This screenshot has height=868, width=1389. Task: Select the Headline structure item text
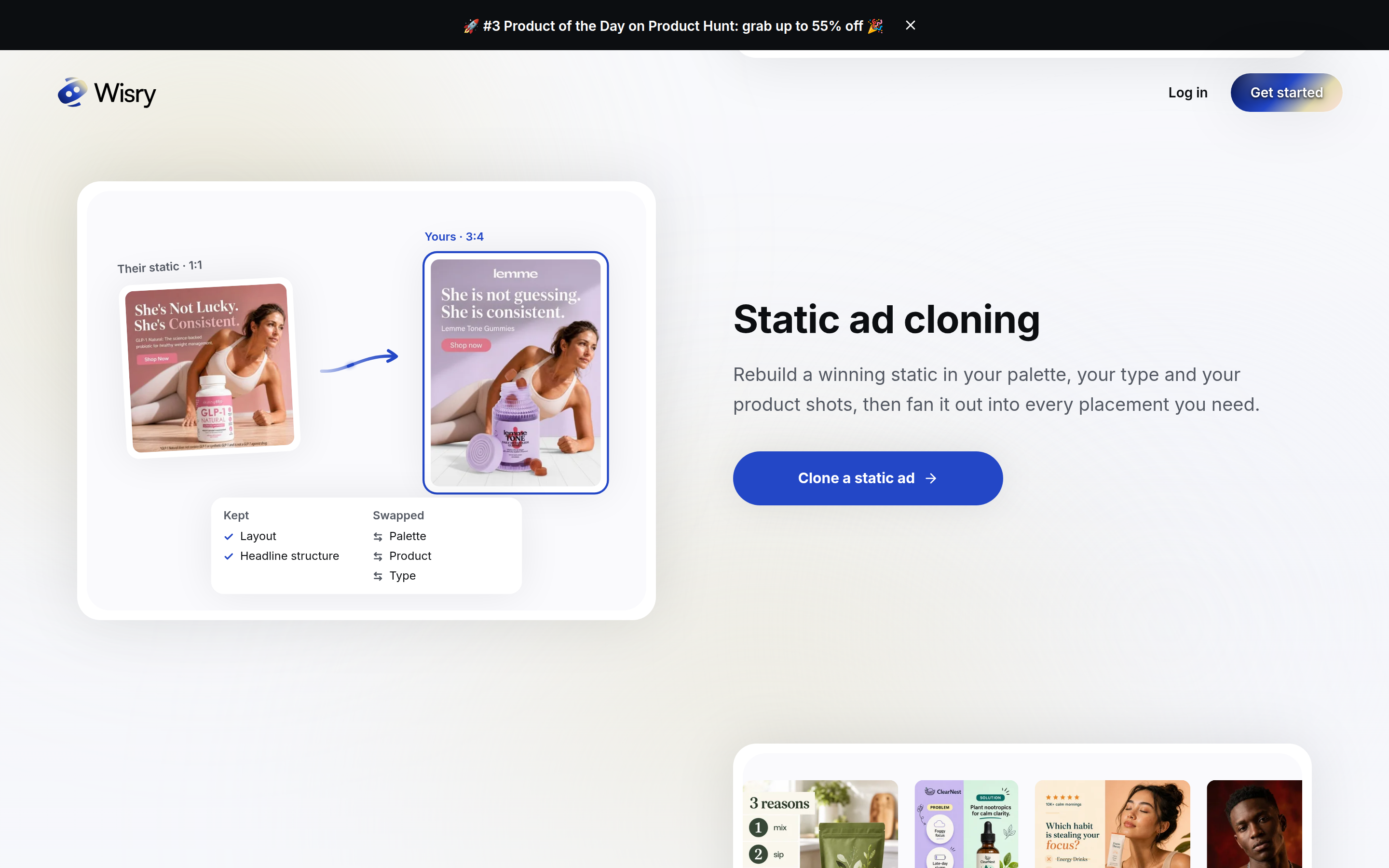[x=289, y=556]
